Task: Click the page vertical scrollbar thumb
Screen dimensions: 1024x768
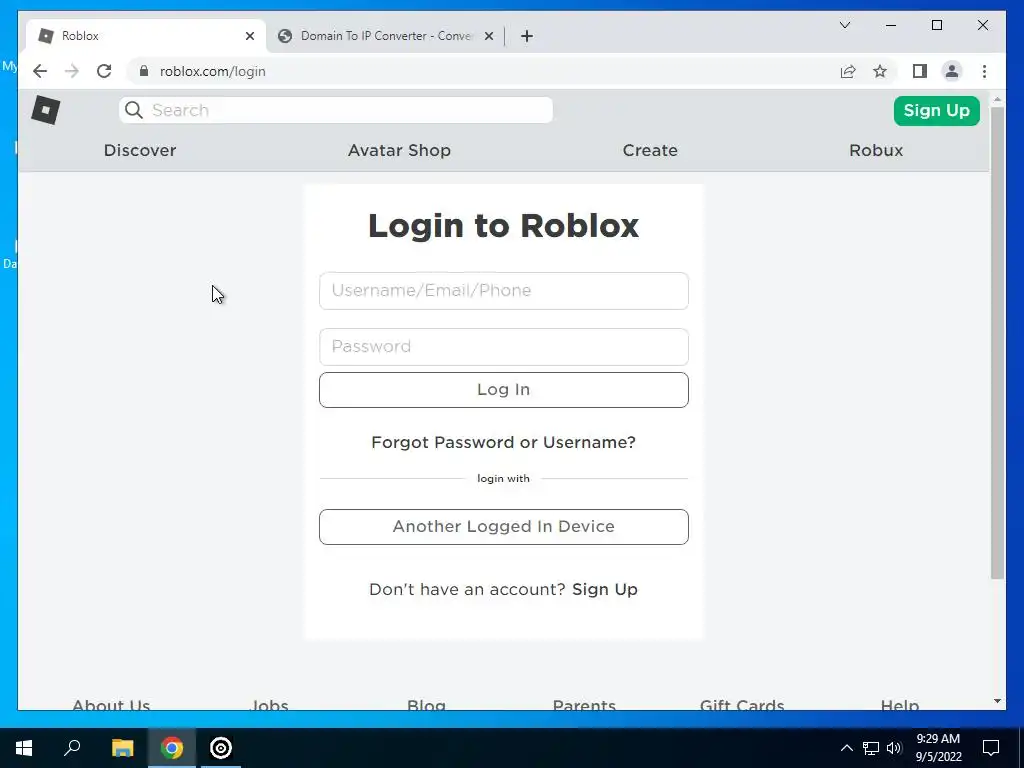Action: (997, 342)
